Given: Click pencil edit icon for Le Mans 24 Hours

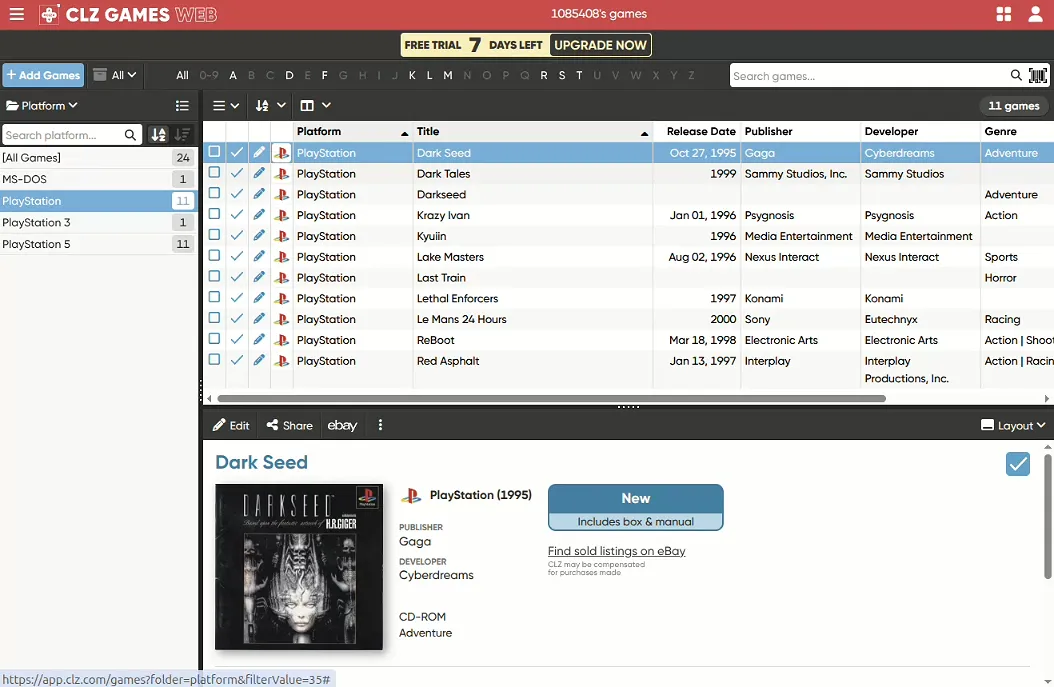Looking at the screenshot, I should pyautogui.click(x=259, y=319).
